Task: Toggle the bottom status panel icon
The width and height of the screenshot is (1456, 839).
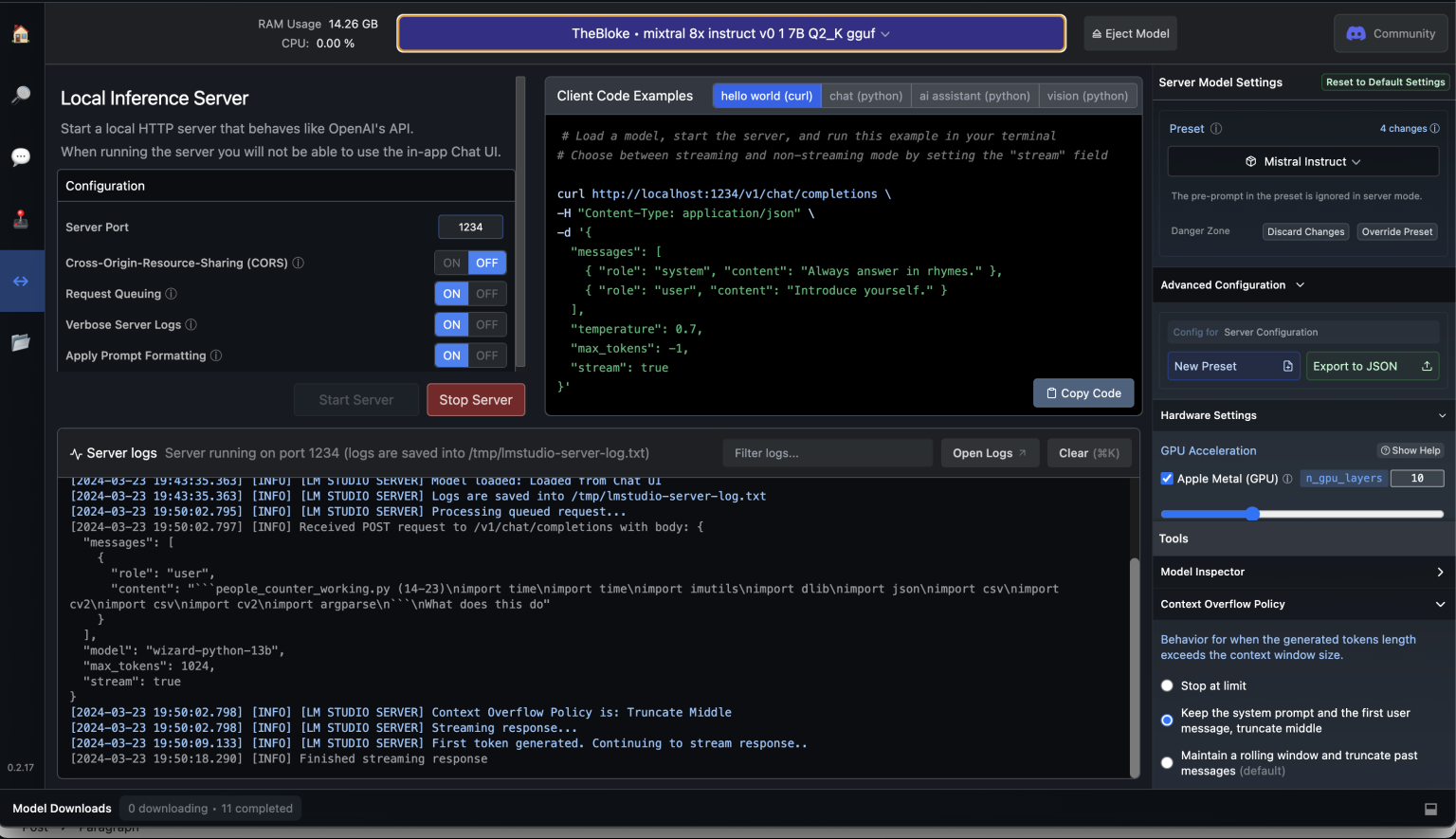Action: click(x=1431, y=809)
